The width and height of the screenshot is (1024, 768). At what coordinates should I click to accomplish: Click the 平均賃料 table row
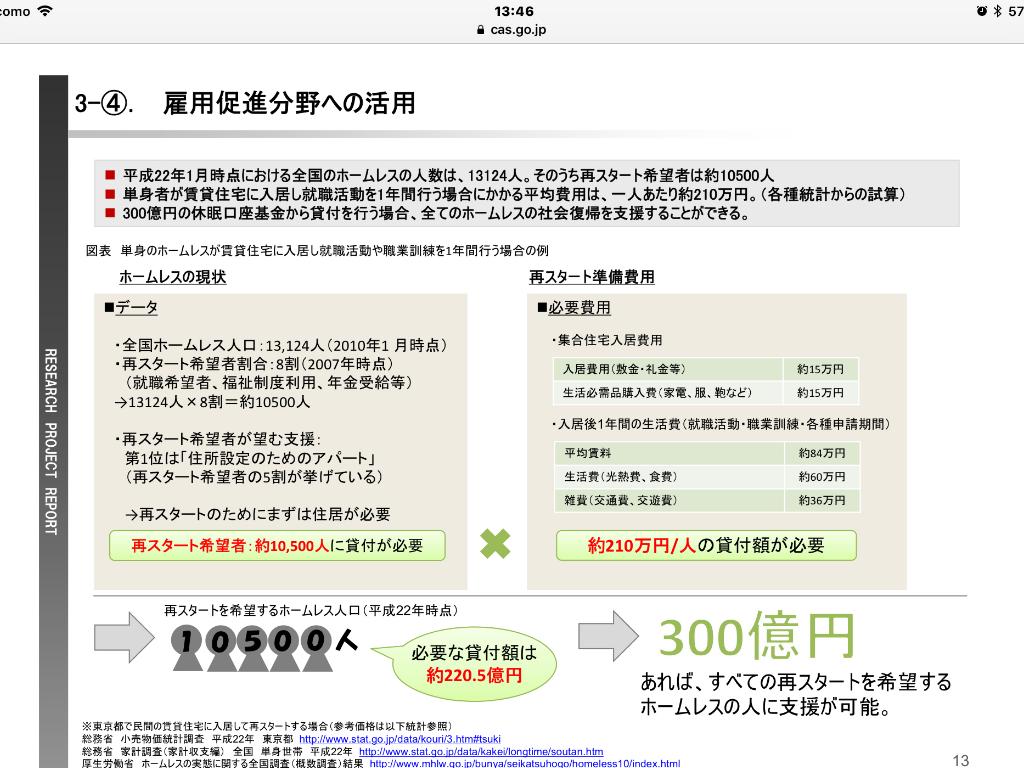point(706,453)
